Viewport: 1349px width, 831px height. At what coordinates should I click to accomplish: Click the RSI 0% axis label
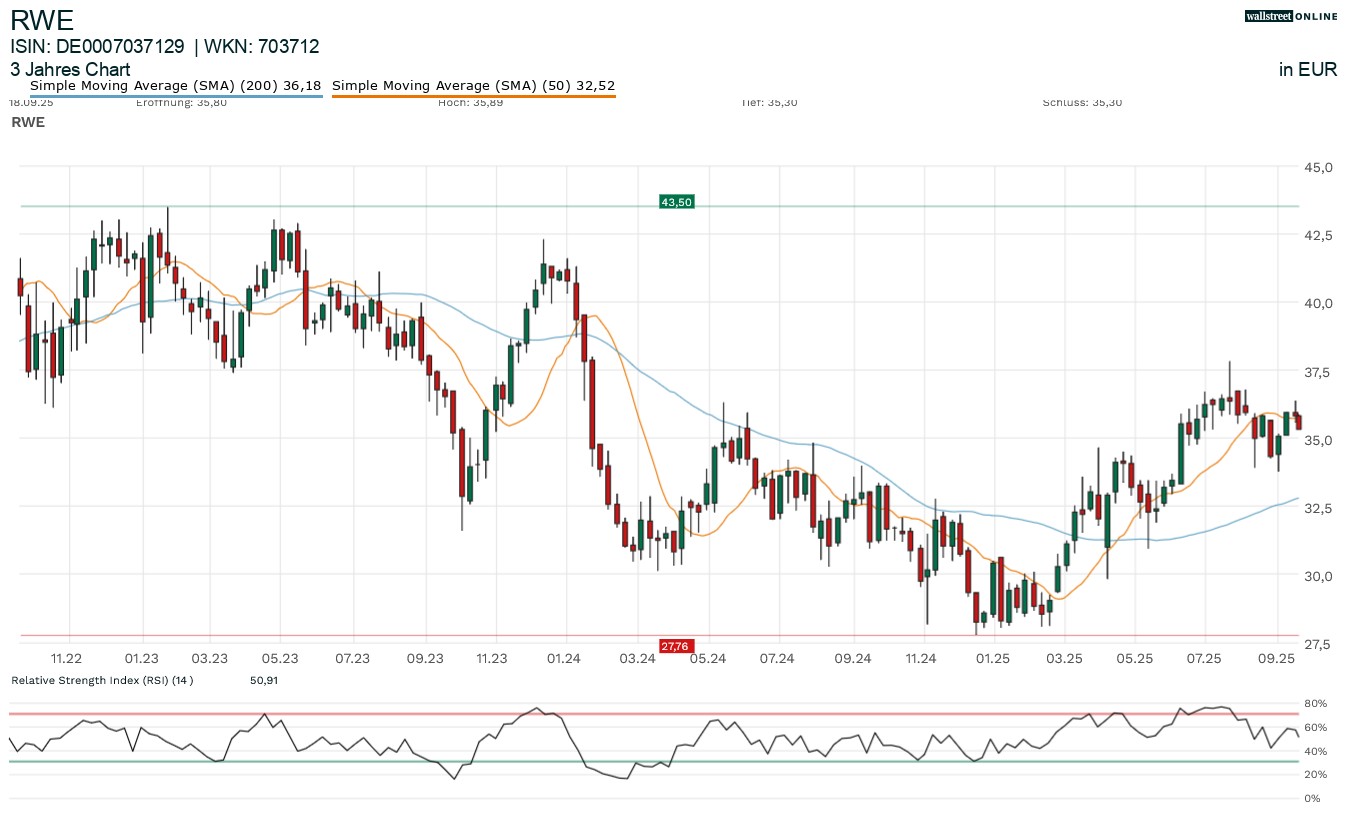tap(1314, 798)
